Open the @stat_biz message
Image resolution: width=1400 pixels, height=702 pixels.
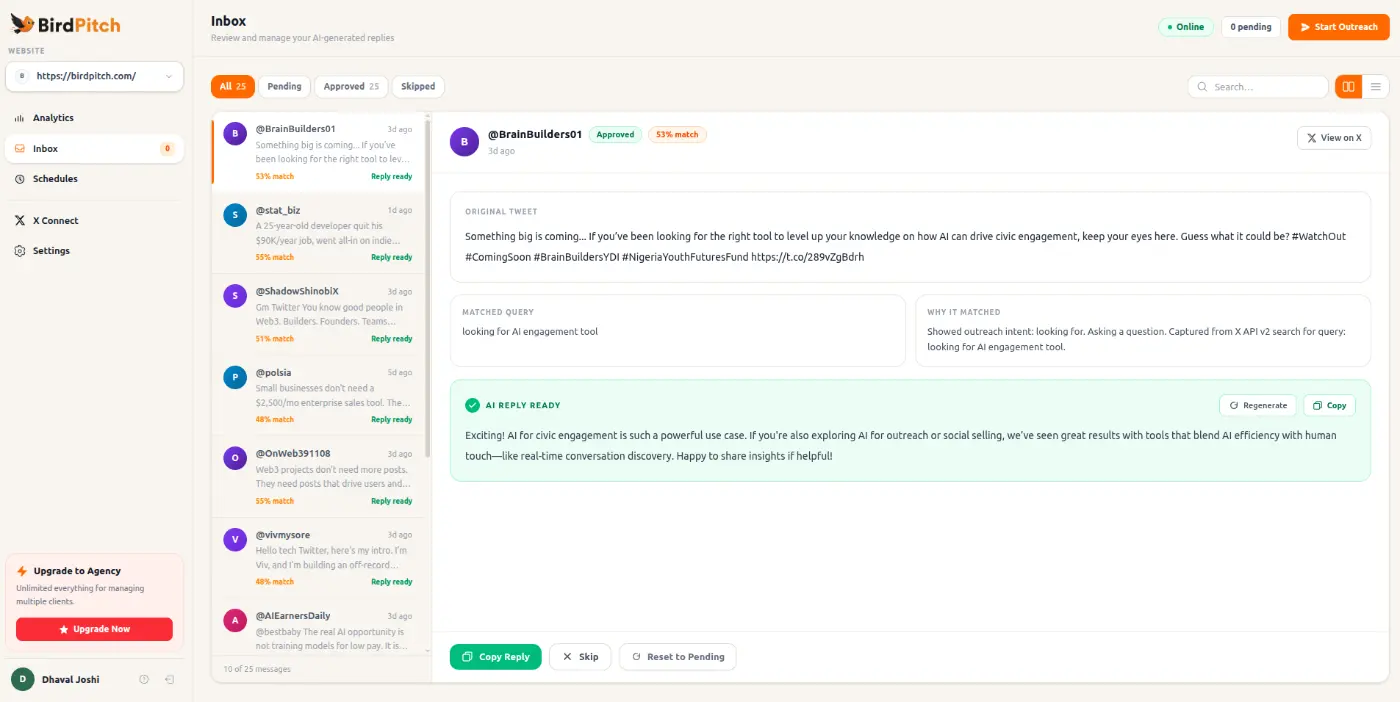[x=320, y=233]
